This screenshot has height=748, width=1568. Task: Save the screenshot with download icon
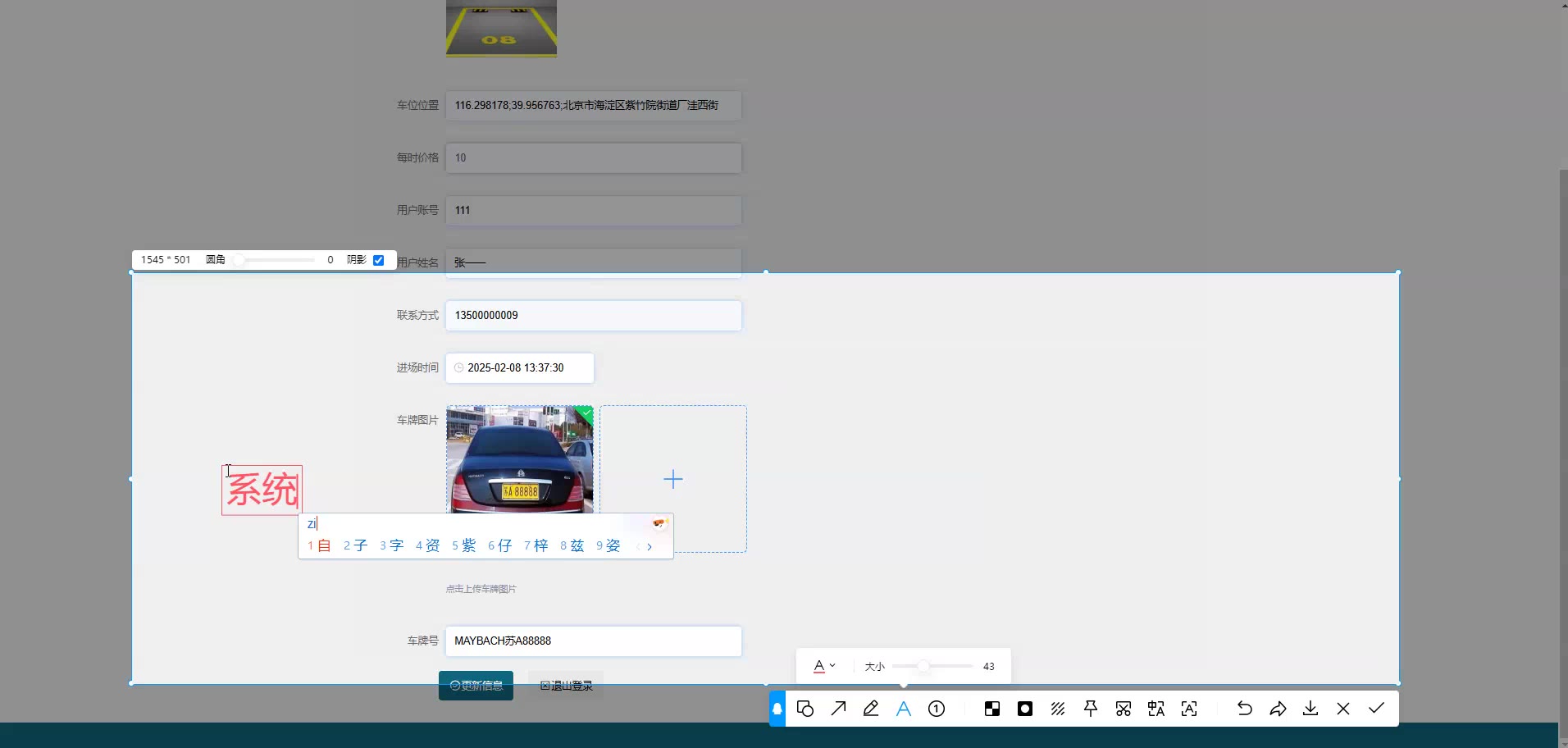click(x=1310, y=709)
